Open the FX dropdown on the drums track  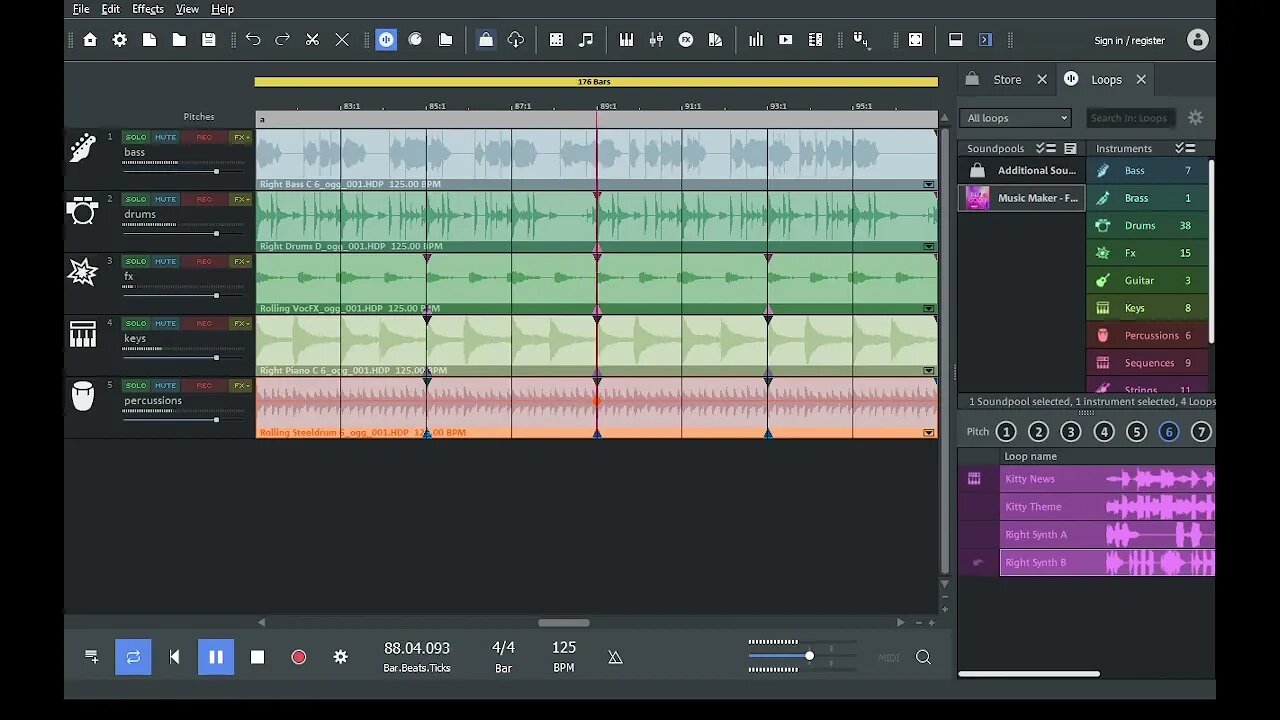[241, 199]
